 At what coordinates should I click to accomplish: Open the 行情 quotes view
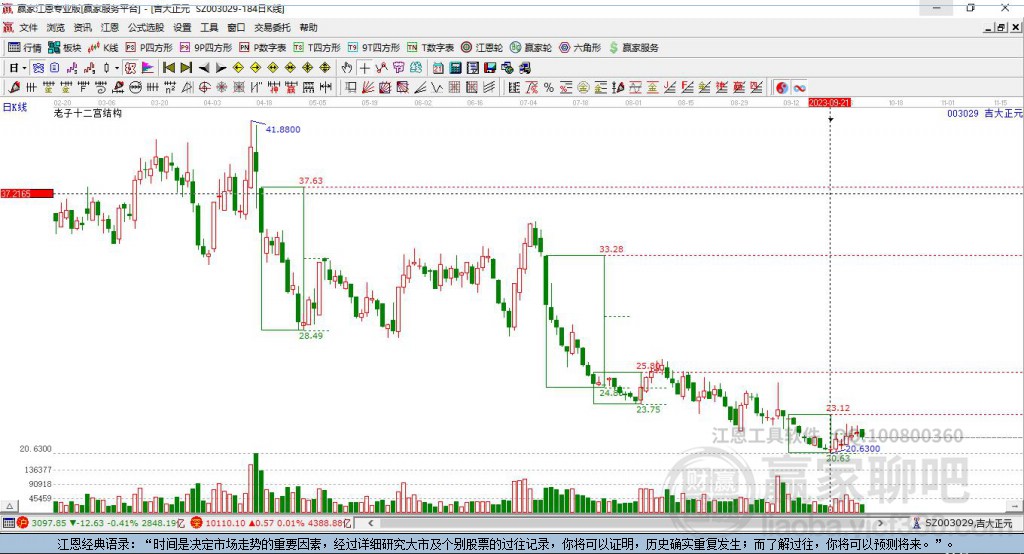[x=25, y=48]
